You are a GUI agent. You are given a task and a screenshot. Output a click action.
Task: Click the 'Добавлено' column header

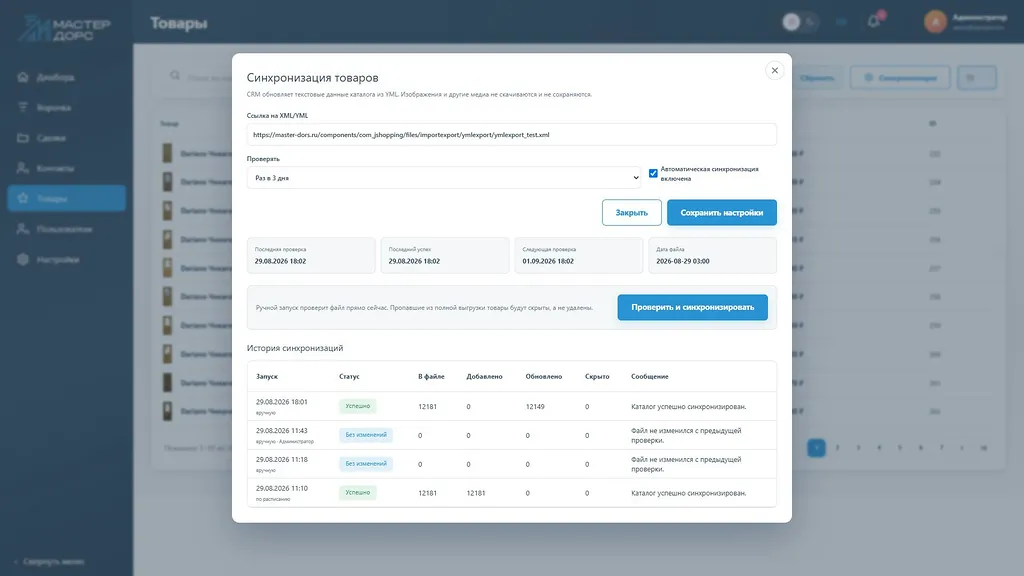[x=485, y=377]
